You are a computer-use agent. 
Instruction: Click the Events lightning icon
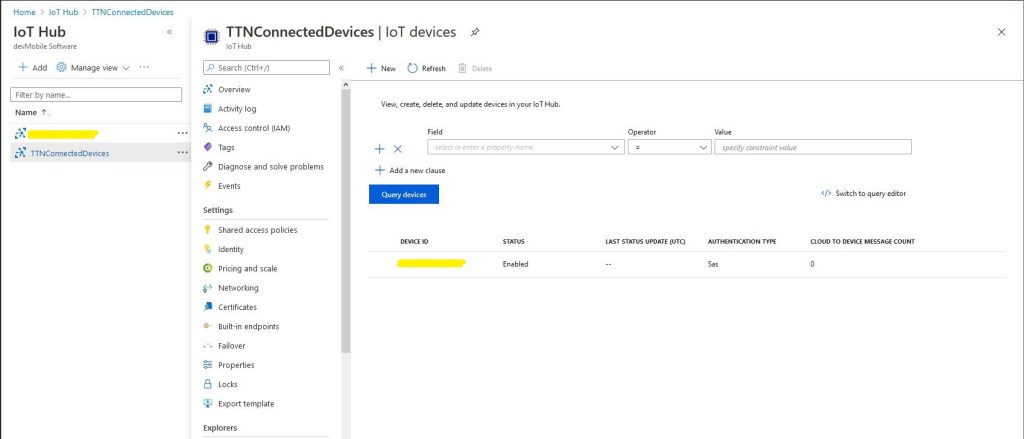(208, 185)
